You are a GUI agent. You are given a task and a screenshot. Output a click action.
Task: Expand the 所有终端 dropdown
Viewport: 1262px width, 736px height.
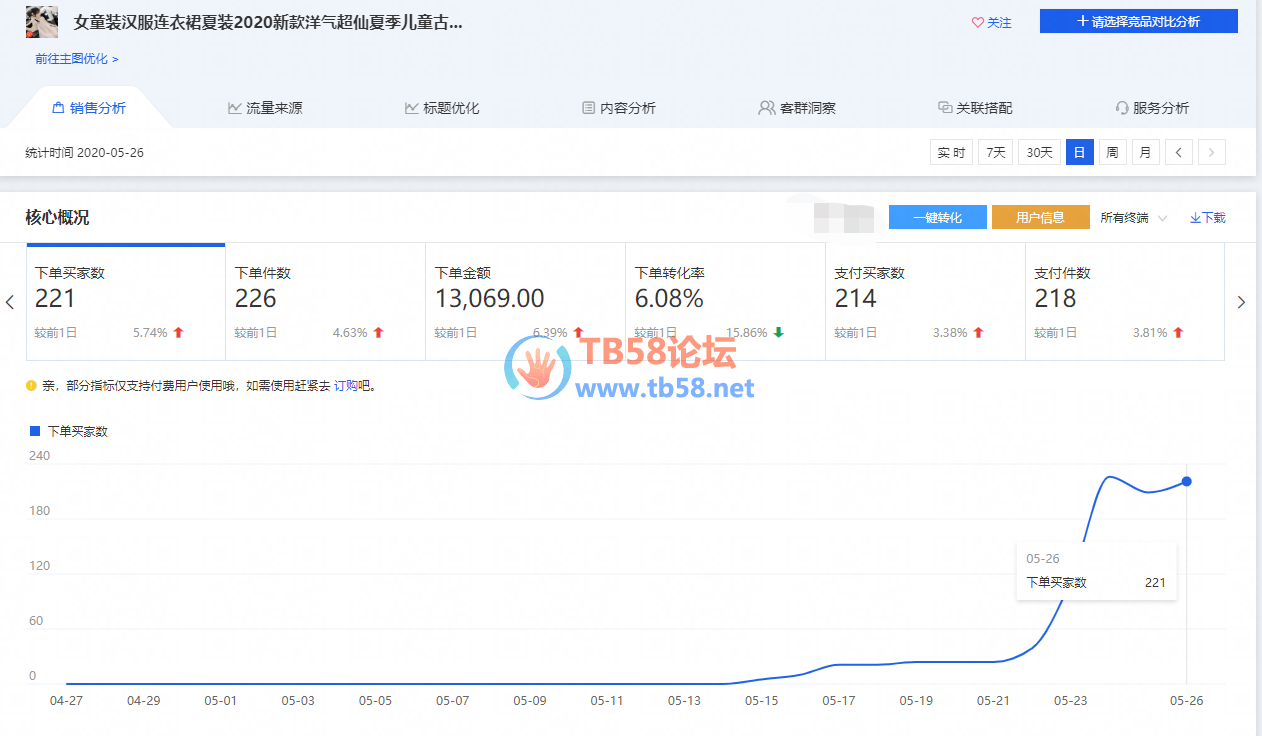pyautogui.click(x=1133, y=217)
